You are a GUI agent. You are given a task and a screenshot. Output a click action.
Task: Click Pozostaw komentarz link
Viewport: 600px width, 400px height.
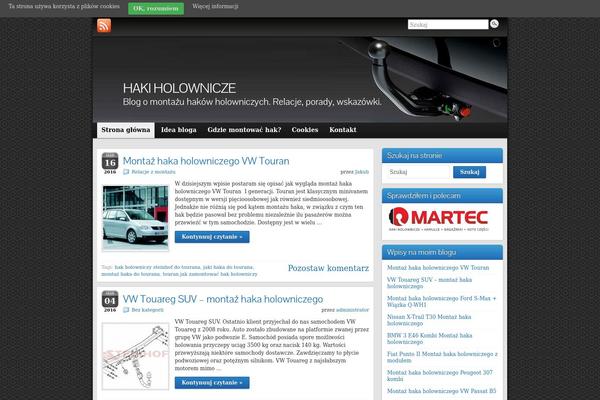tap(328, 268)
